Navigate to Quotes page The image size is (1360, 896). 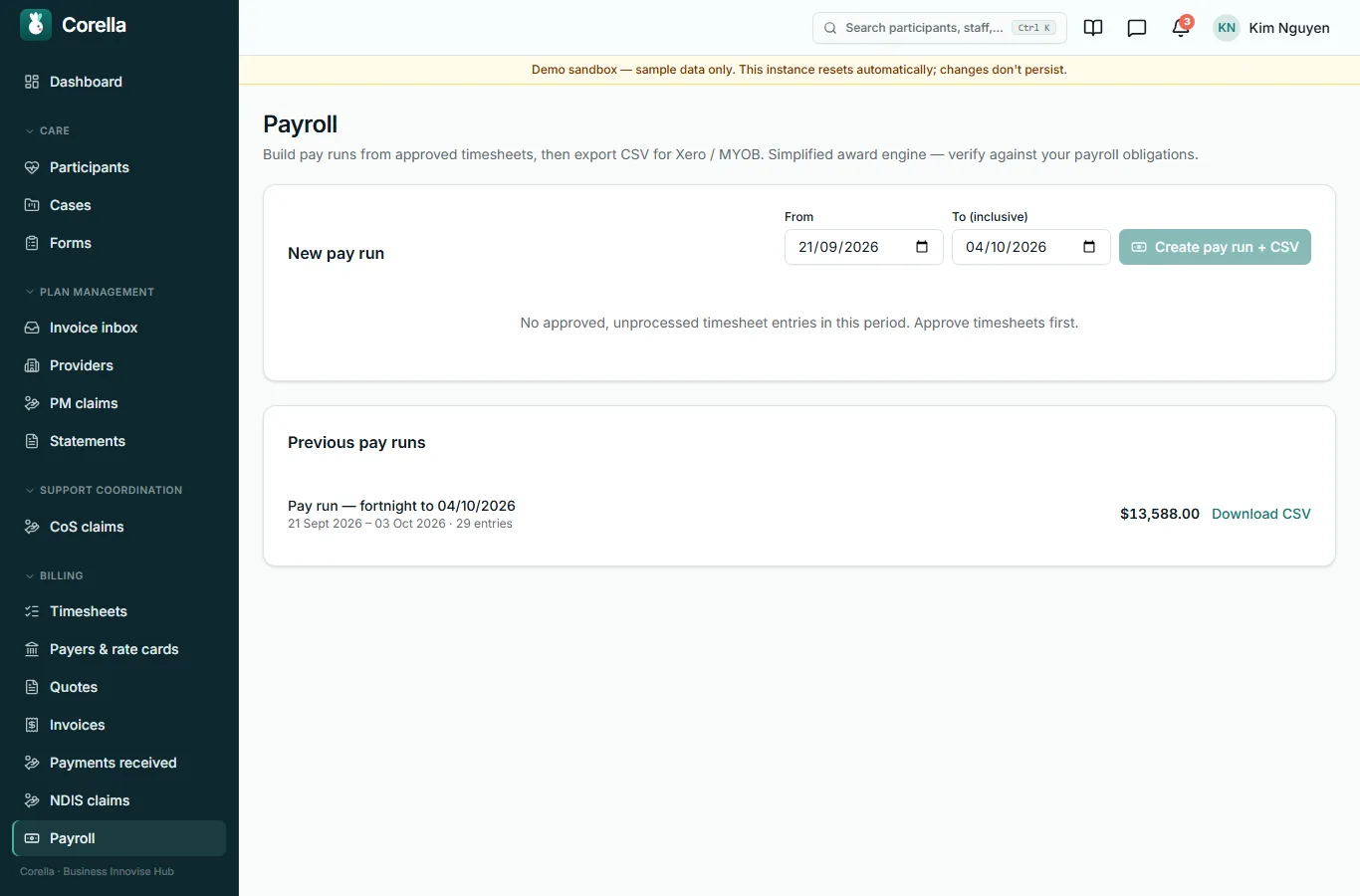119,687
